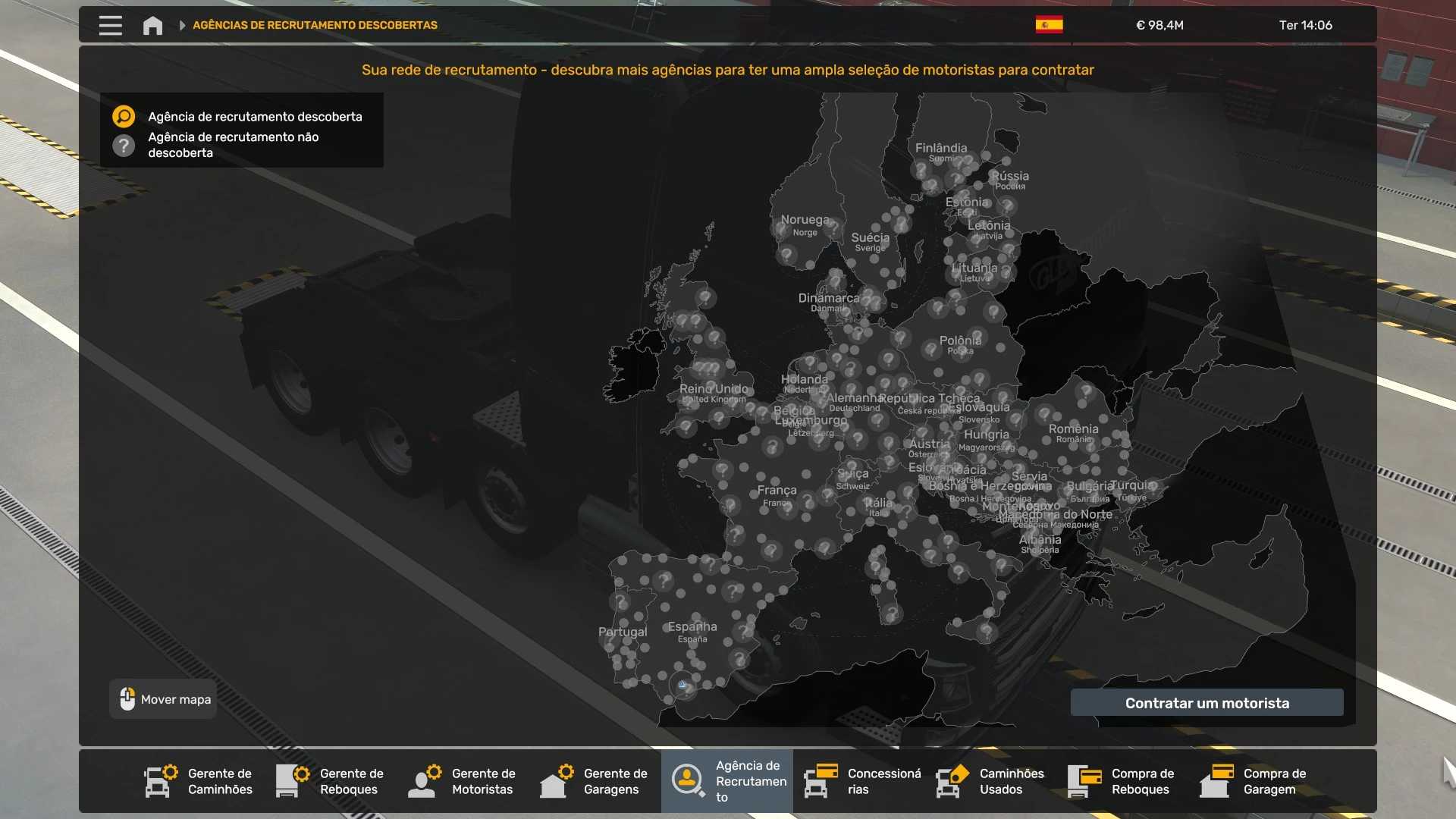Click undiscovered agency marker near Portugal label

pyautogui.click(x=620, y=603)
